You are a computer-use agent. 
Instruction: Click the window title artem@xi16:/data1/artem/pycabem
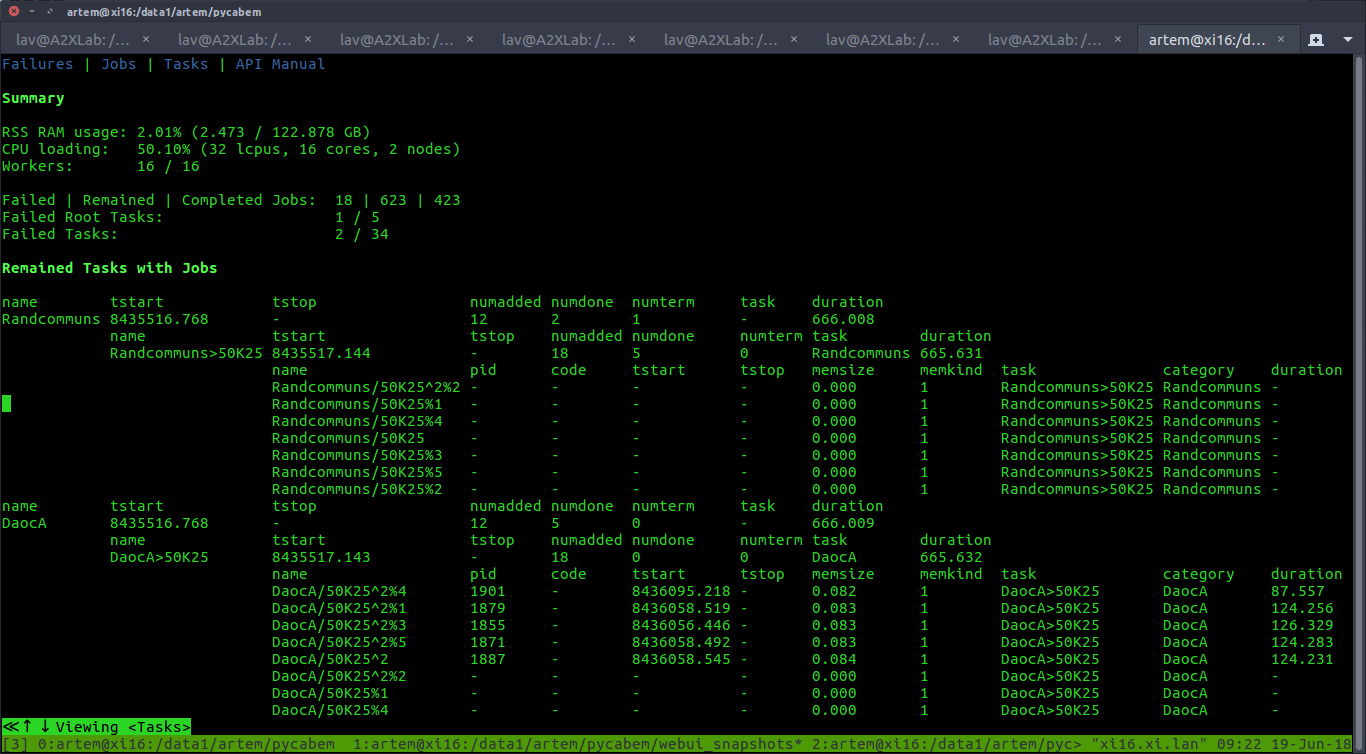coord(165,10)
